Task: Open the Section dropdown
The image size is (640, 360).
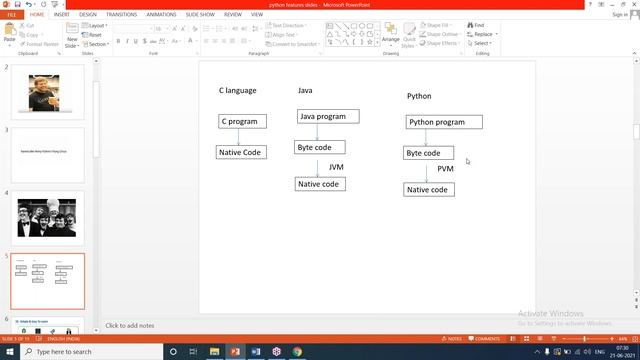Action: pyautogui.click(x=96, y=44)
